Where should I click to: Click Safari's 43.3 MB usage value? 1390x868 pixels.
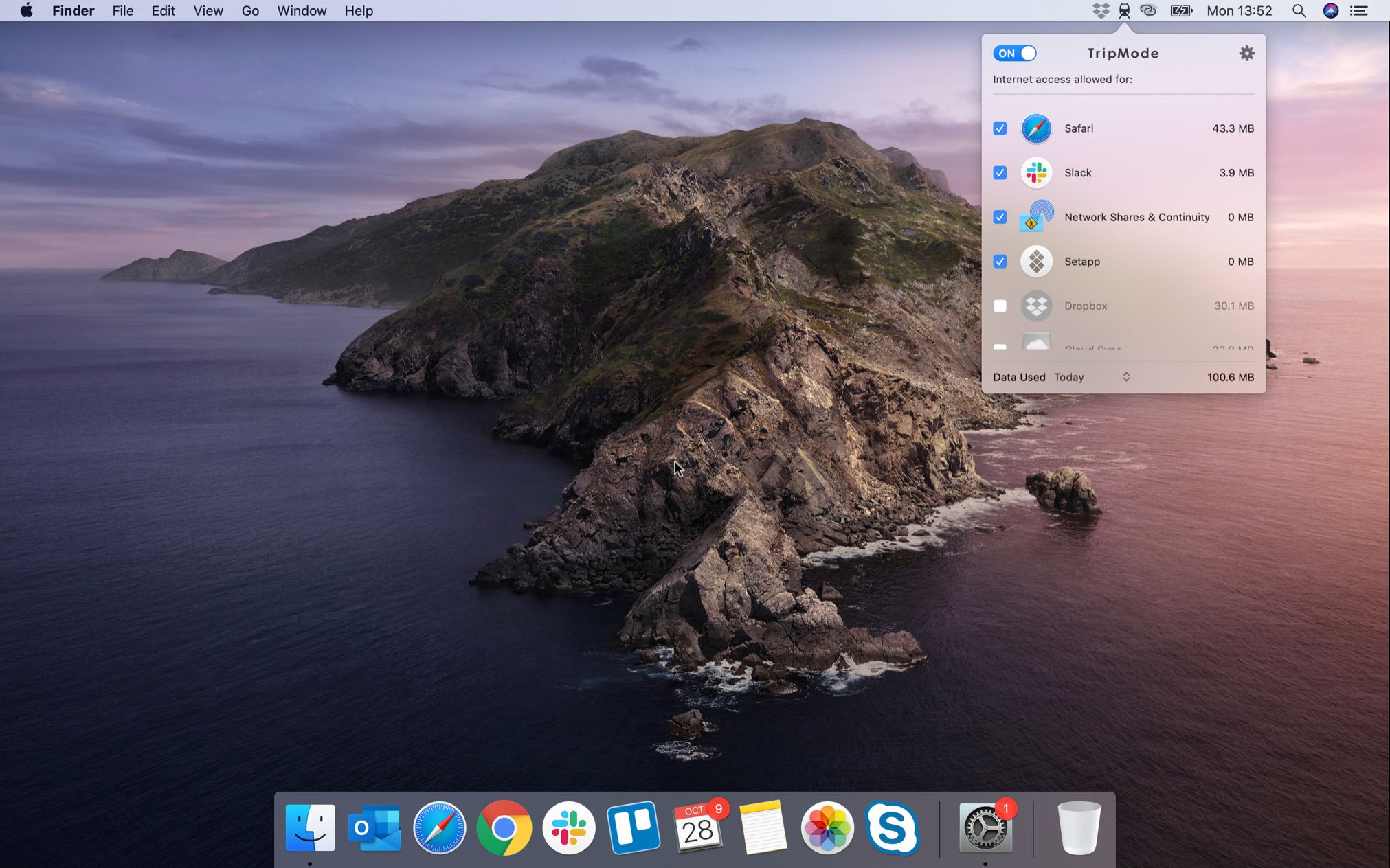[x=1233, y=128]
